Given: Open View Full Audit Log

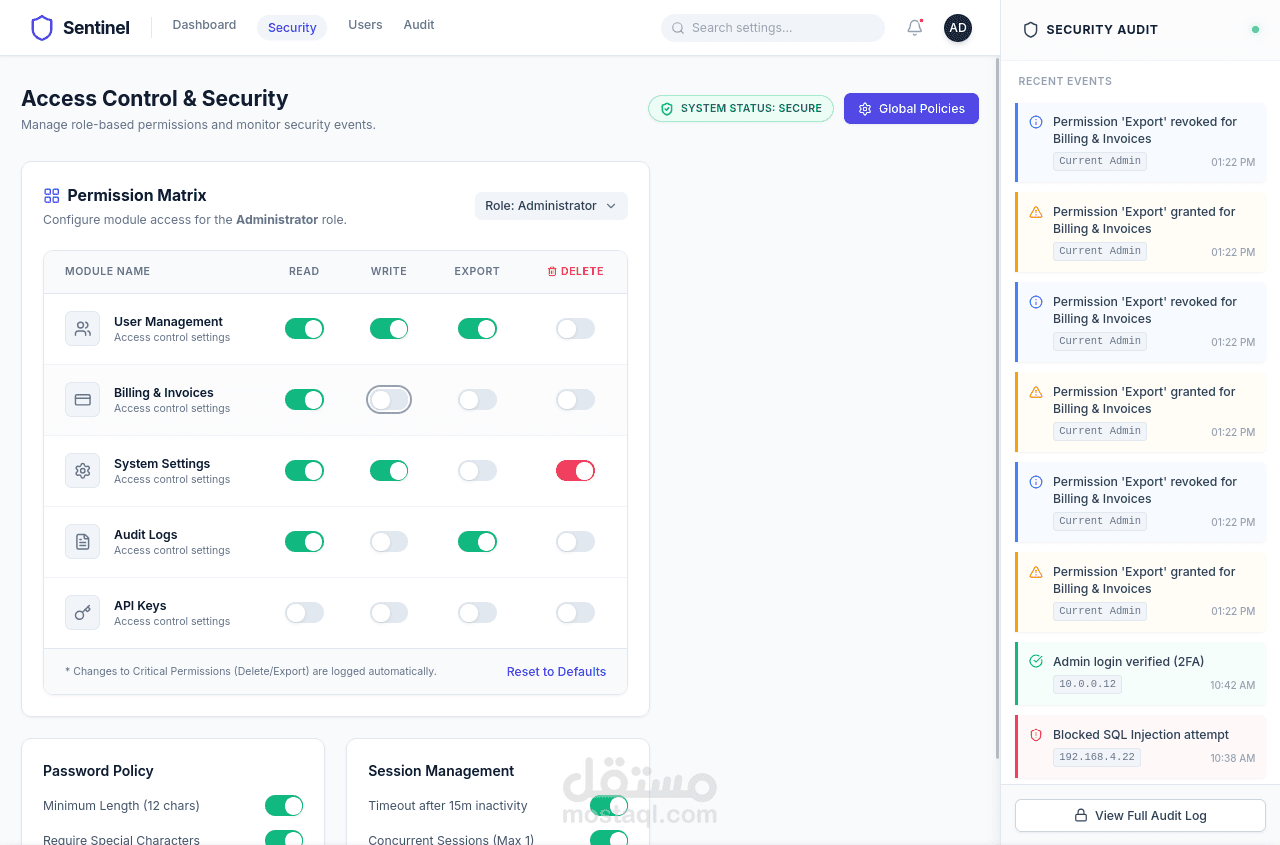Looking at the screenshot, I should pos(1140,816).
